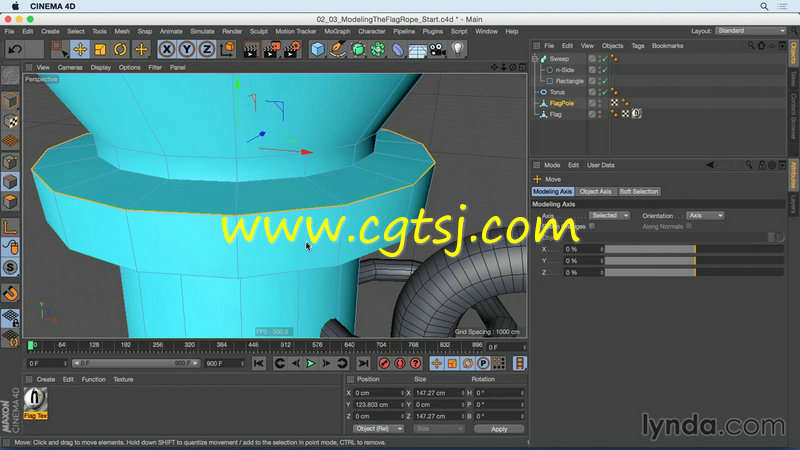Add a subdivision surface generator
Viewport: 800px width, 450px height.
click(x=358, y=49)
